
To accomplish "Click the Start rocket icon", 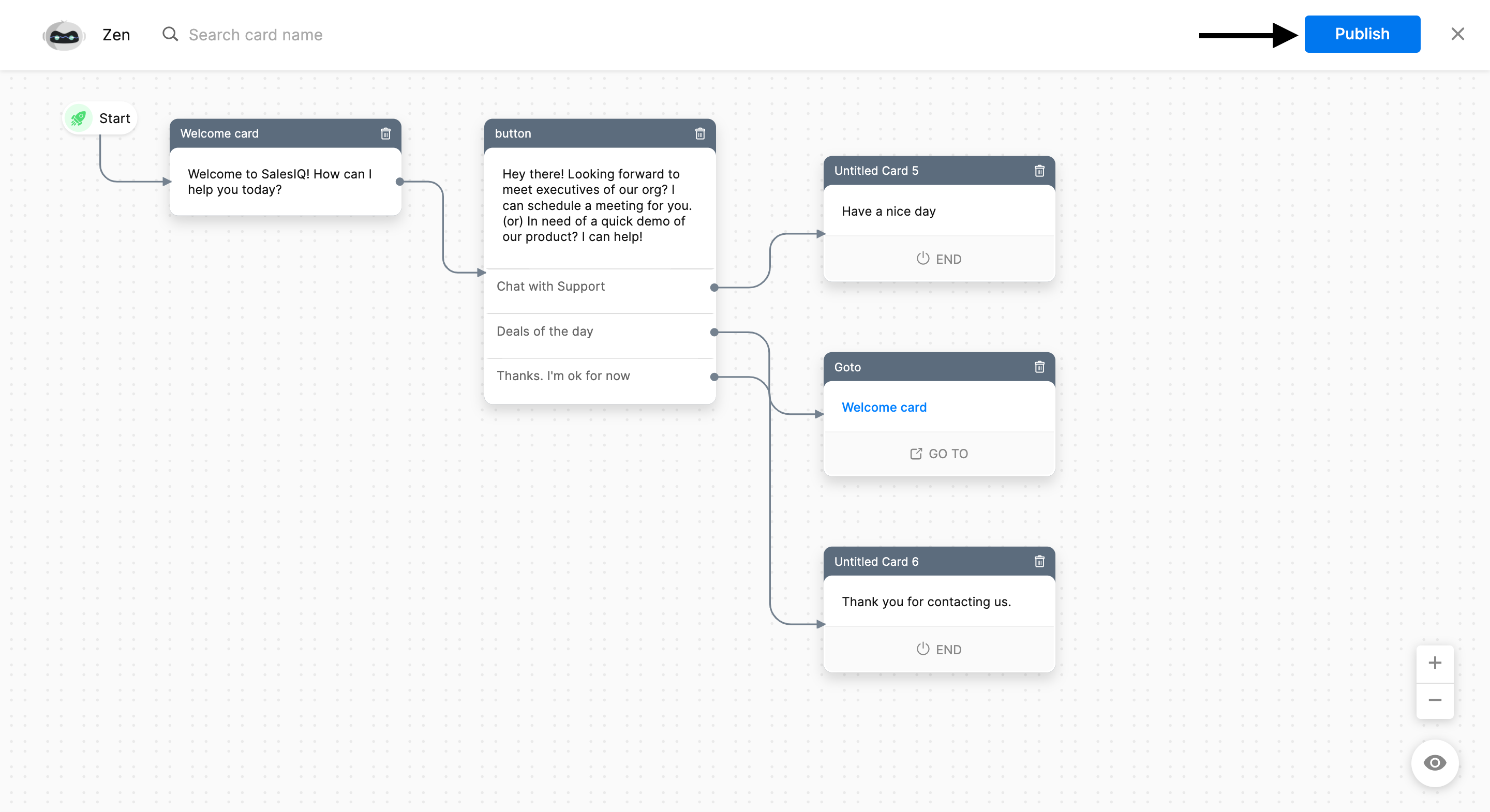I will pyautogui.click(x=79, y=118).
